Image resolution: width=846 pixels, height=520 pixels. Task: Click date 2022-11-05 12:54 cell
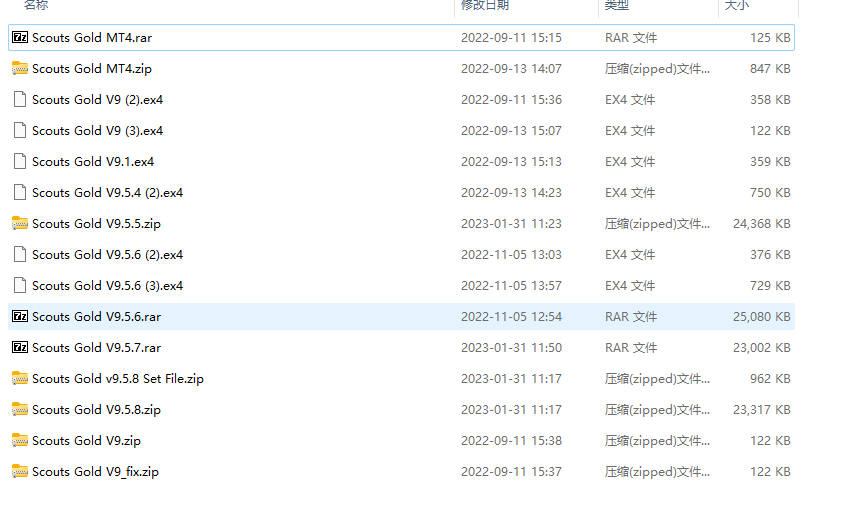click(511, 317)
